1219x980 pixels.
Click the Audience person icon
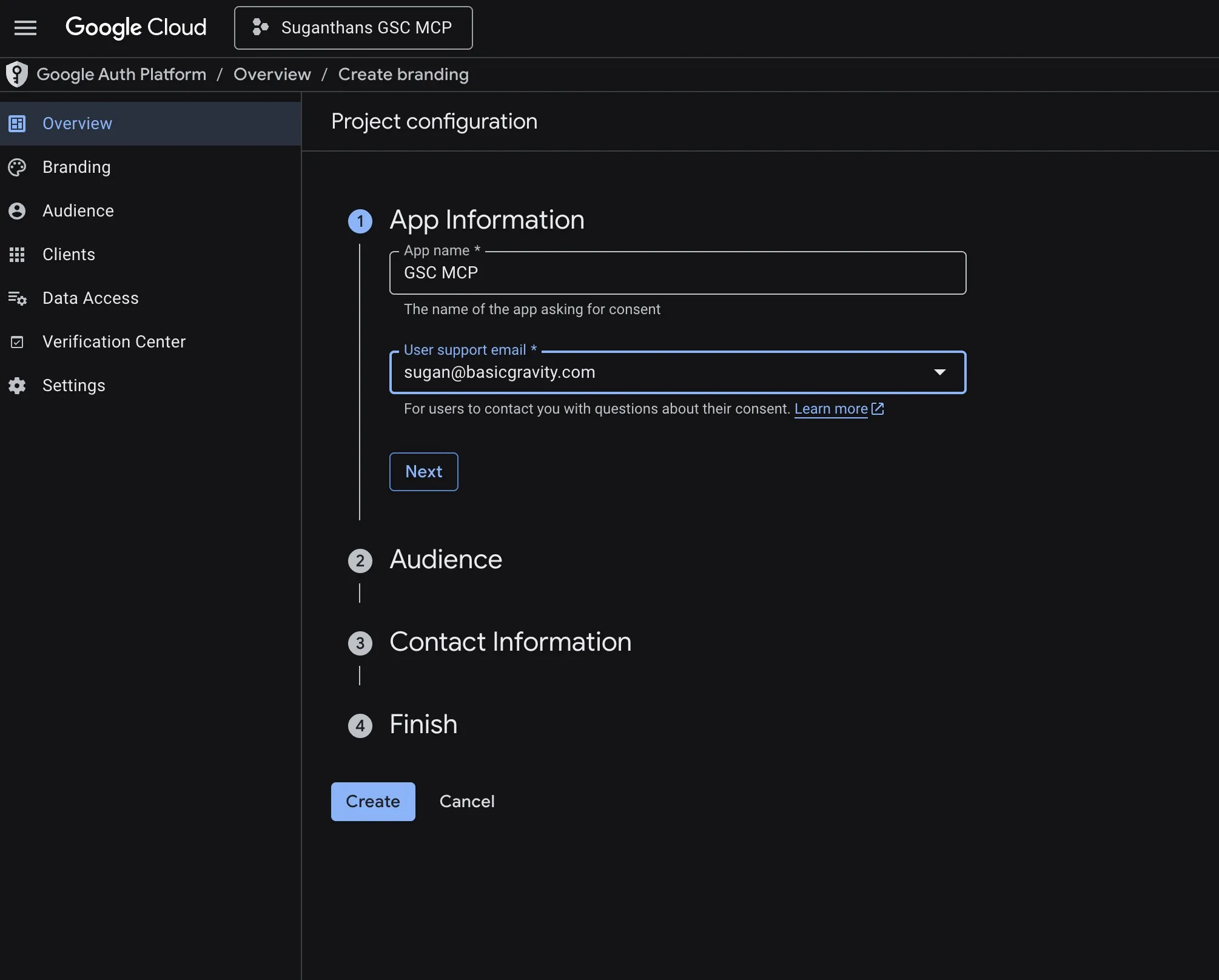pos(17,211)
